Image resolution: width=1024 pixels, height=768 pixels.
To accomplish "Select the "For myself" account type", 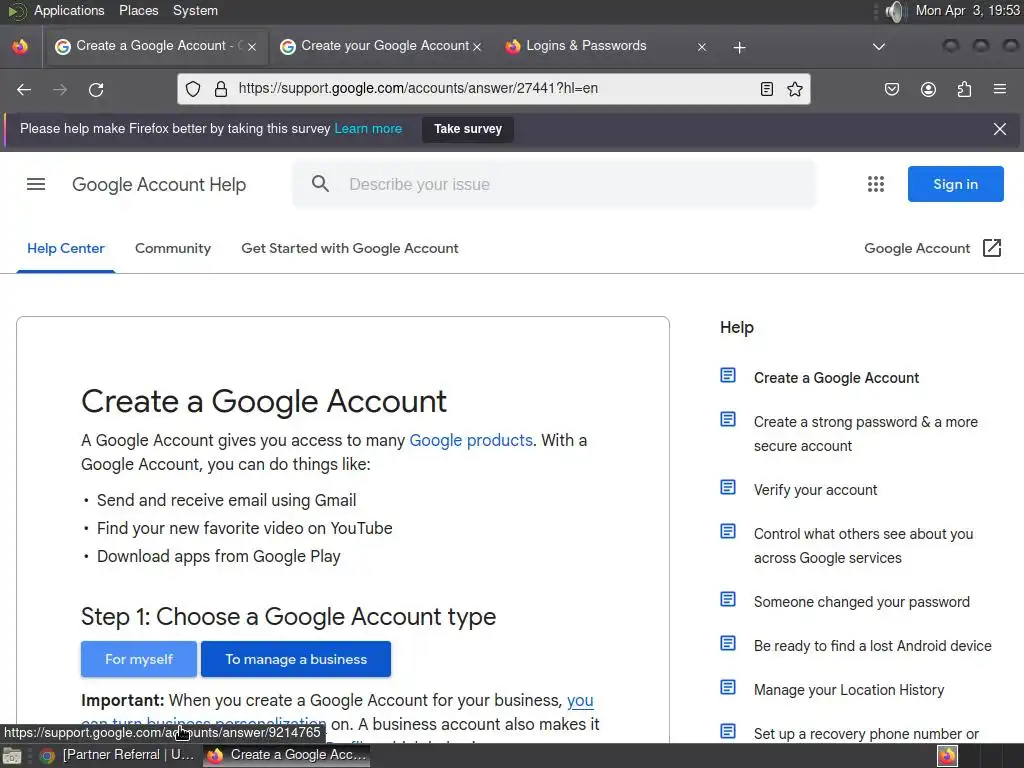I will click(139, 659).
